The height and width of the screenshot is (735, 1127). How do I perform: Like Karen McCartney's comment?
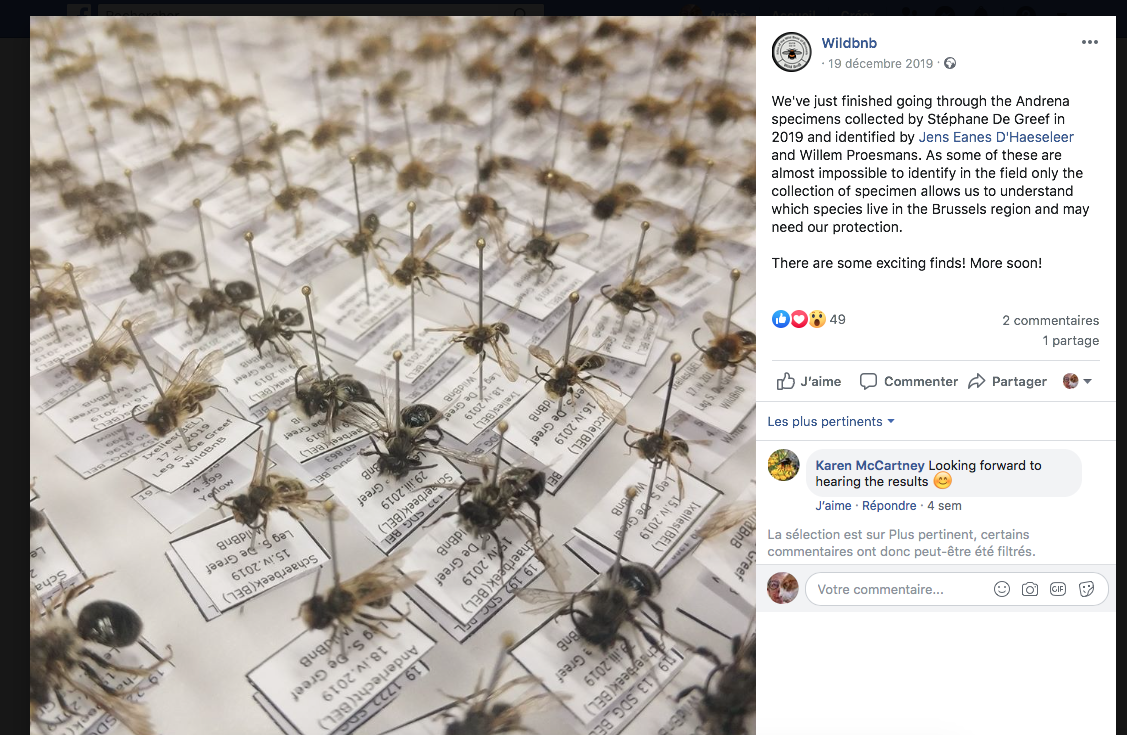(x=833, y=506)
